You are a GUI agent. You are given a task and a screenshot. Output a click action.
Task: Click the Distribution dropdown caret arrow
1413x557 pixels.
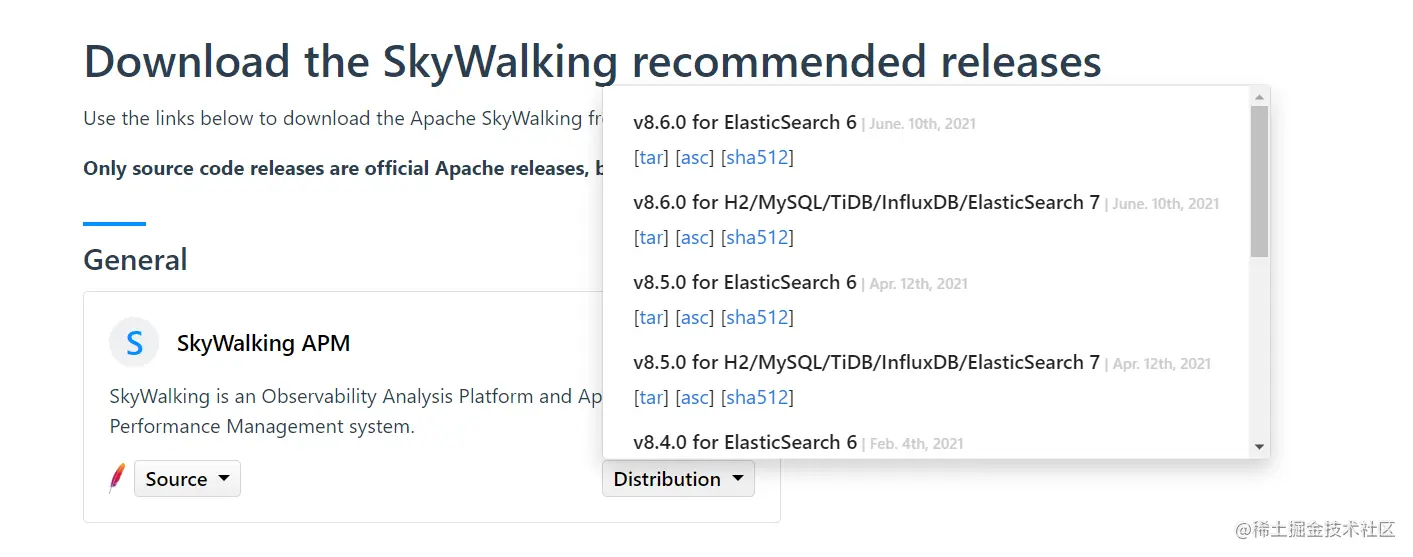click(737, 478)
